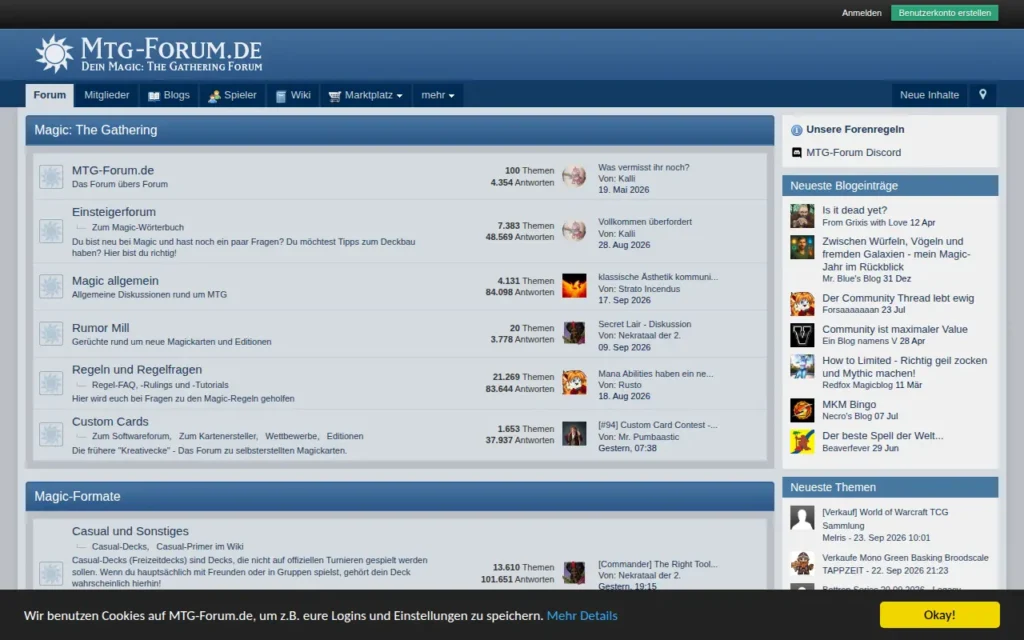Click forum status icon beside Magic allgemein
The image size is (1024, 640).
point(51,286)
